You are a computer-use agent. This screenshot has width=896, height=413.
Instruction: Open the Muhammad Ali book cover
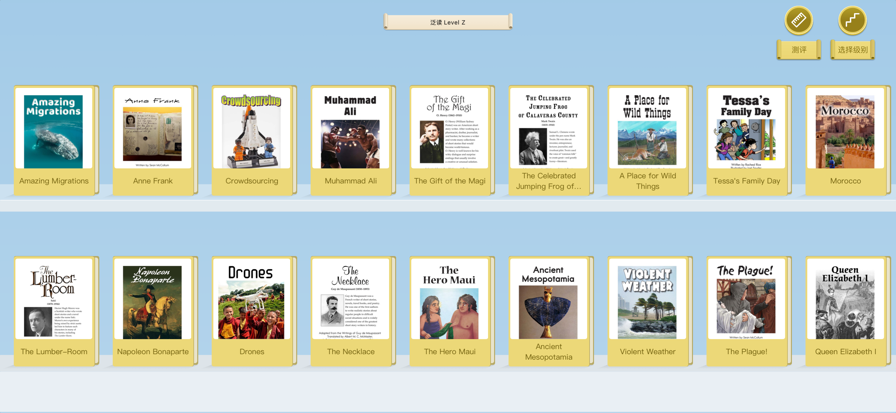point(350,128)
